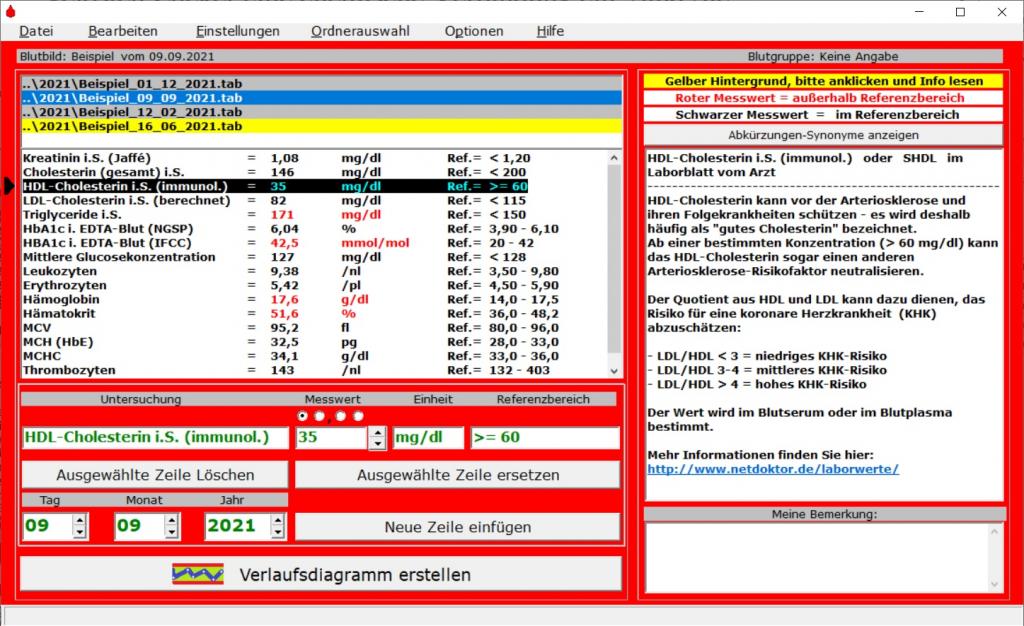Show Abkürzungen-Synonyme anzeigen
The height and width of the screenshot is (626, 1024).
point(823,134)
